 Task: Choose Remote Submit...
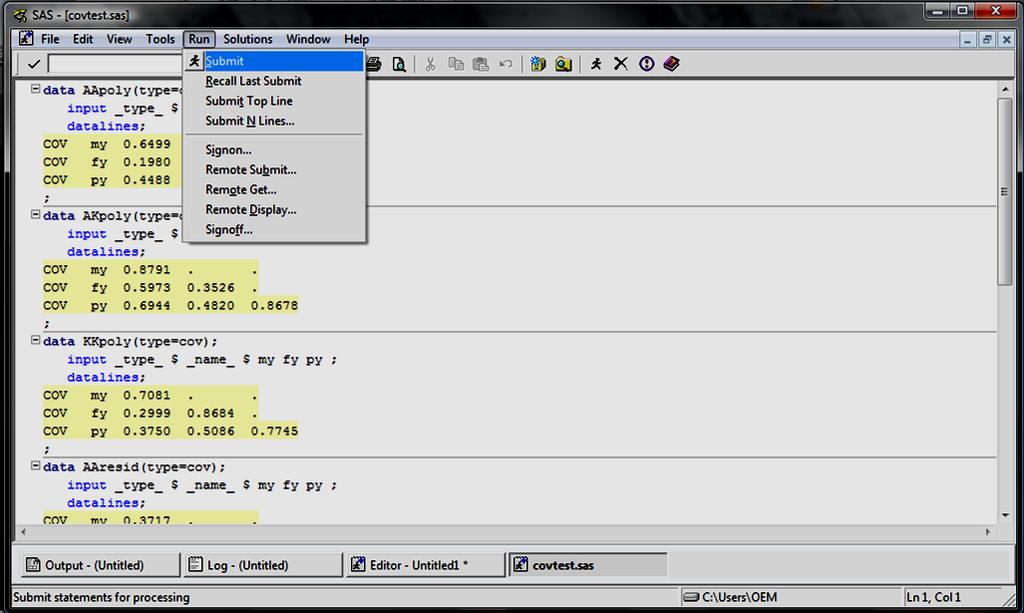tap(274, 170)
